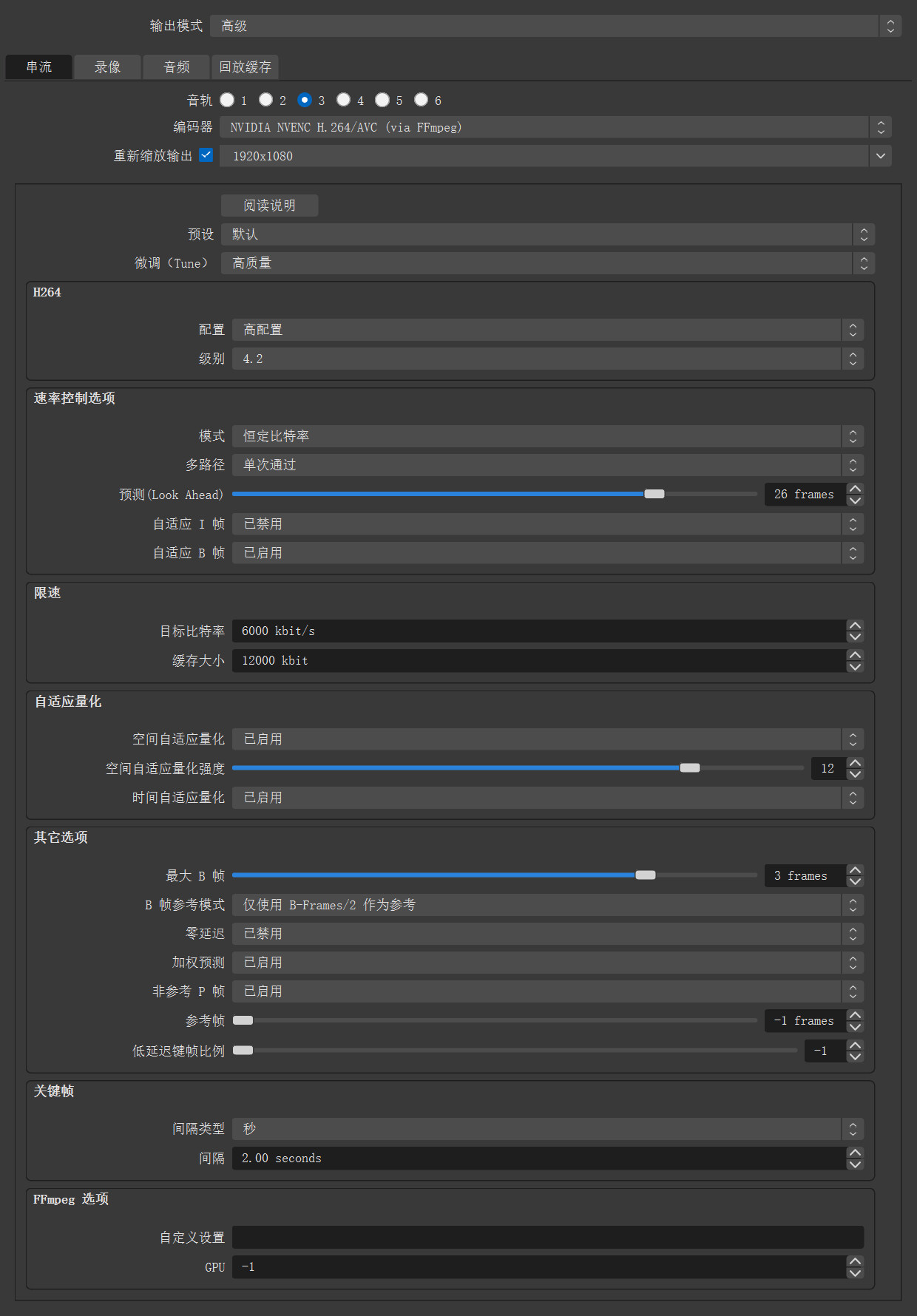Image resolution: width=917 pixels, height=1316 pixels.
Task: Uncheck the 重新缩放输出 checkbox
Action: [206, 155]
